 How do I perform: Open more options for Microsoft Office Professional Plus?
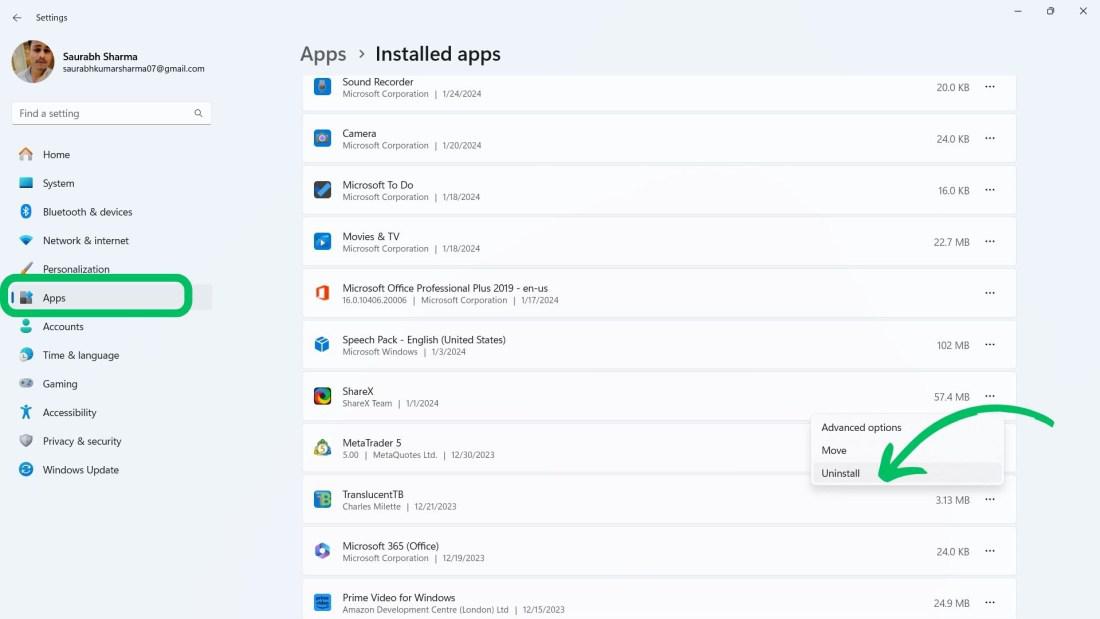coord(989,293)
